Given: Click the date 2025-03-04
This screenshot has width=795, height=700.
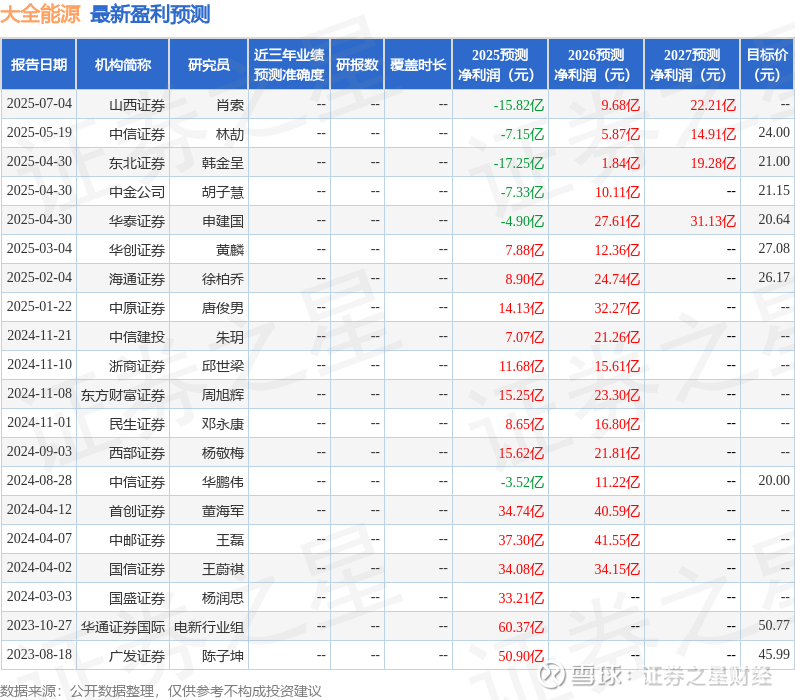Looking at the screenshot, I should (39, 249).
